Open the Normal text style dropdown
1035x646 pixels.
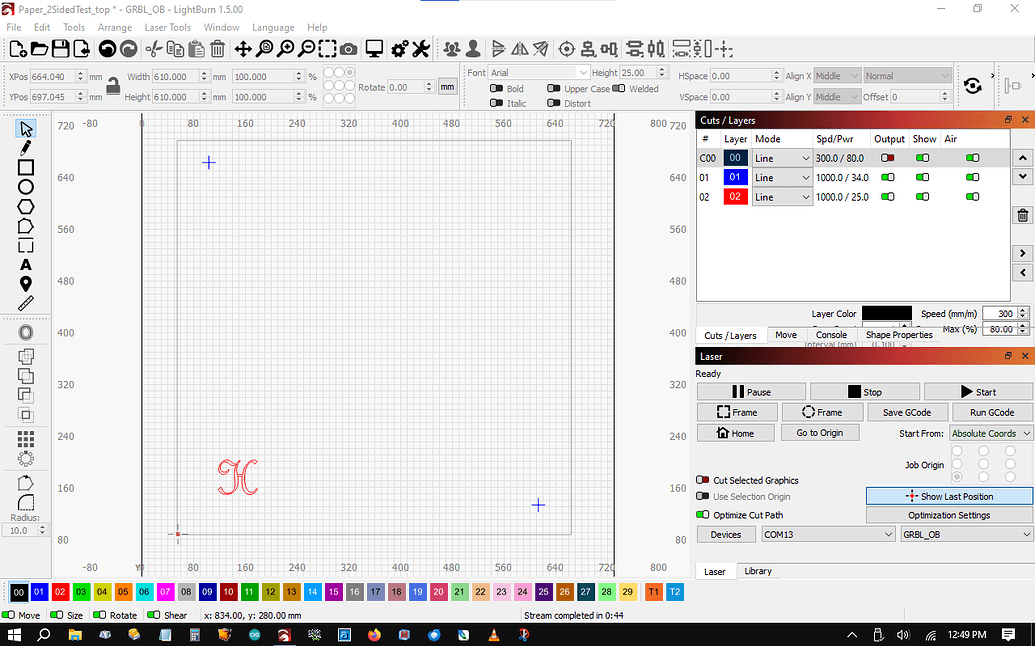(908, 76)
